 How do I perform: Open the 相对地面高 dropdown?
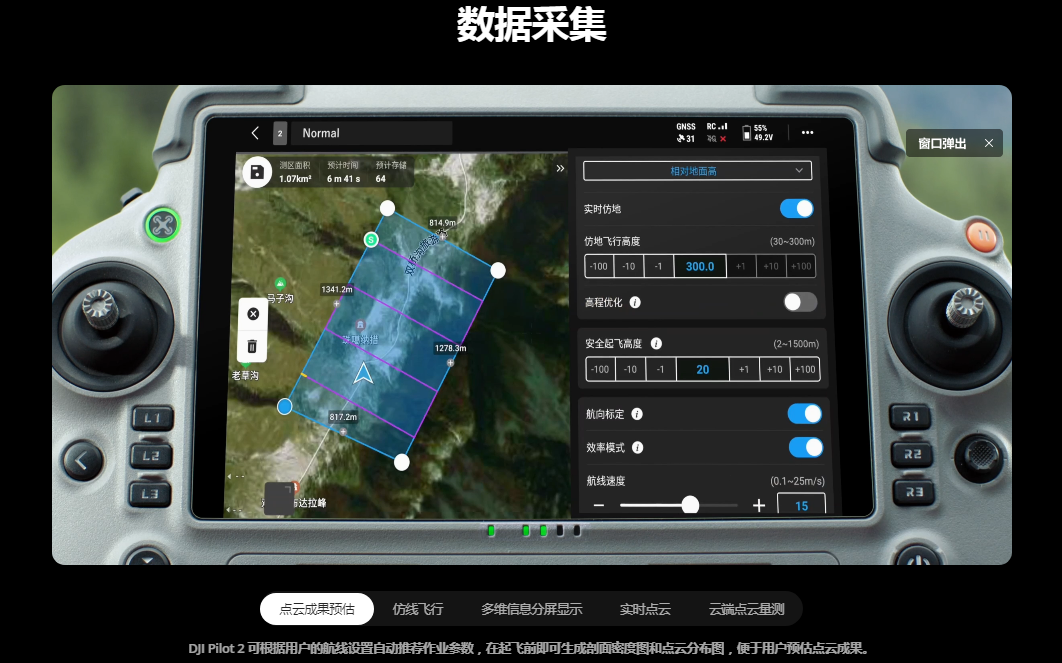[697, 171]
